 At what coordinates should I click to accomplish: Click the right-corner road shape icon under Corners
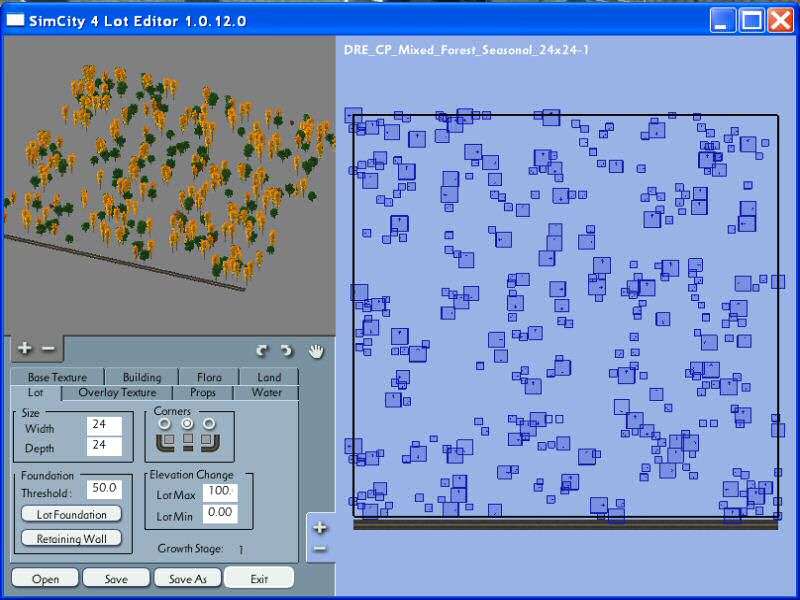coord(210,442)
